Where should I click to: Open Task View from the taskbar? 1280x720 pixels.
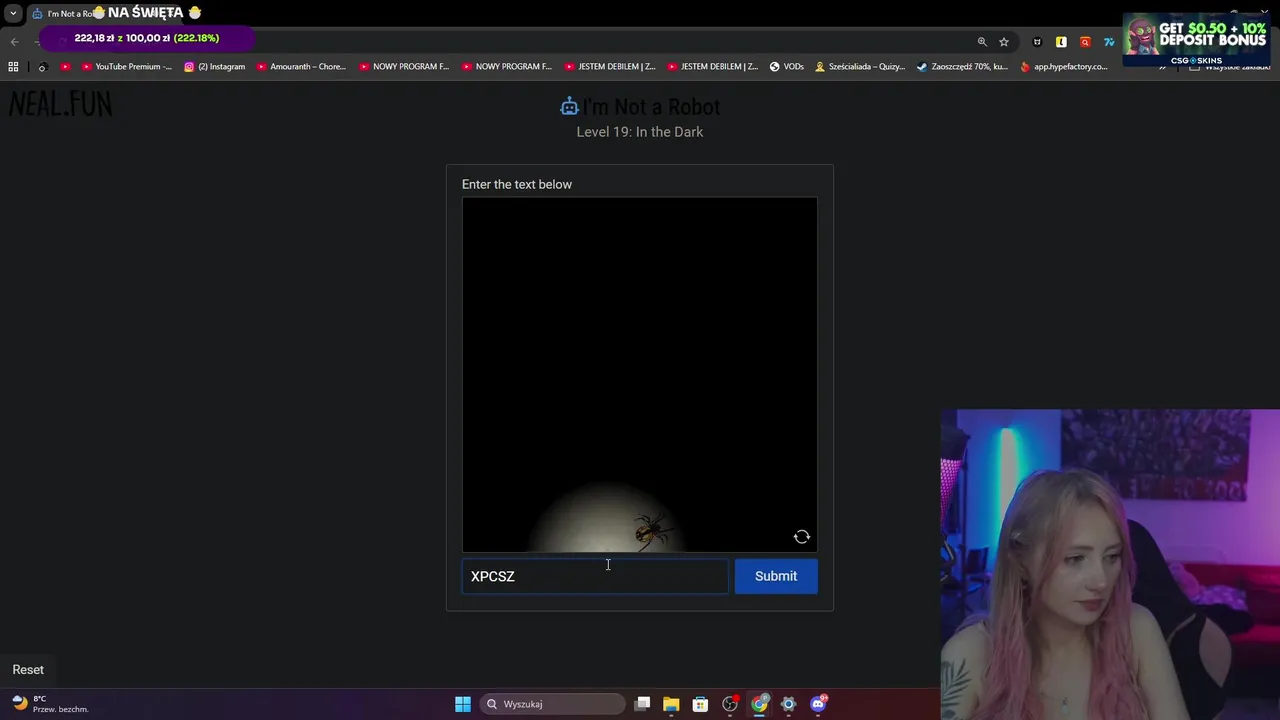tap(643, 704)
